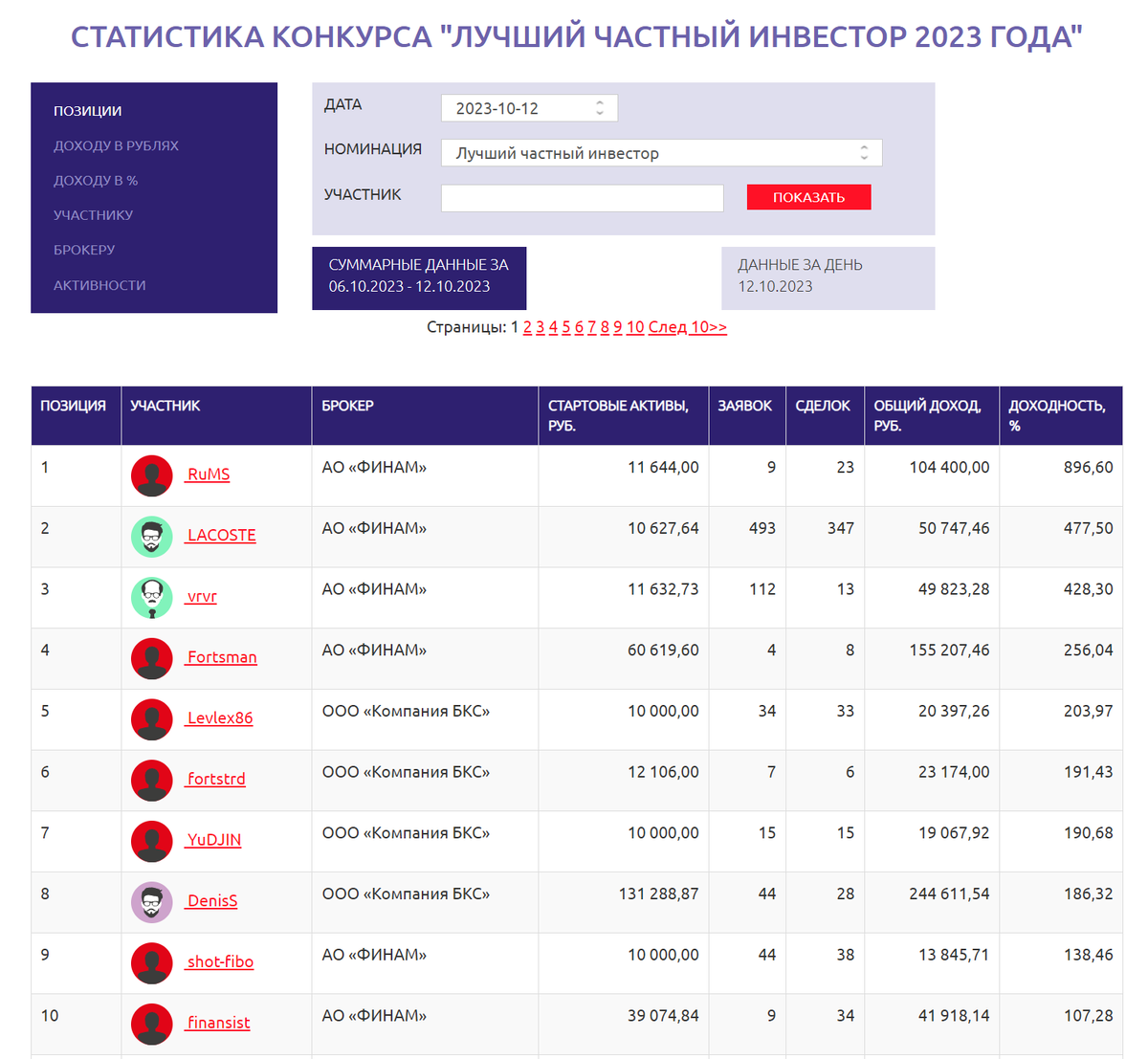The width and height of the screenshot is (1148, 1059).
Task: Open the След 10>> pagination link
Action: pyautogui.click(x=687, y=327)
